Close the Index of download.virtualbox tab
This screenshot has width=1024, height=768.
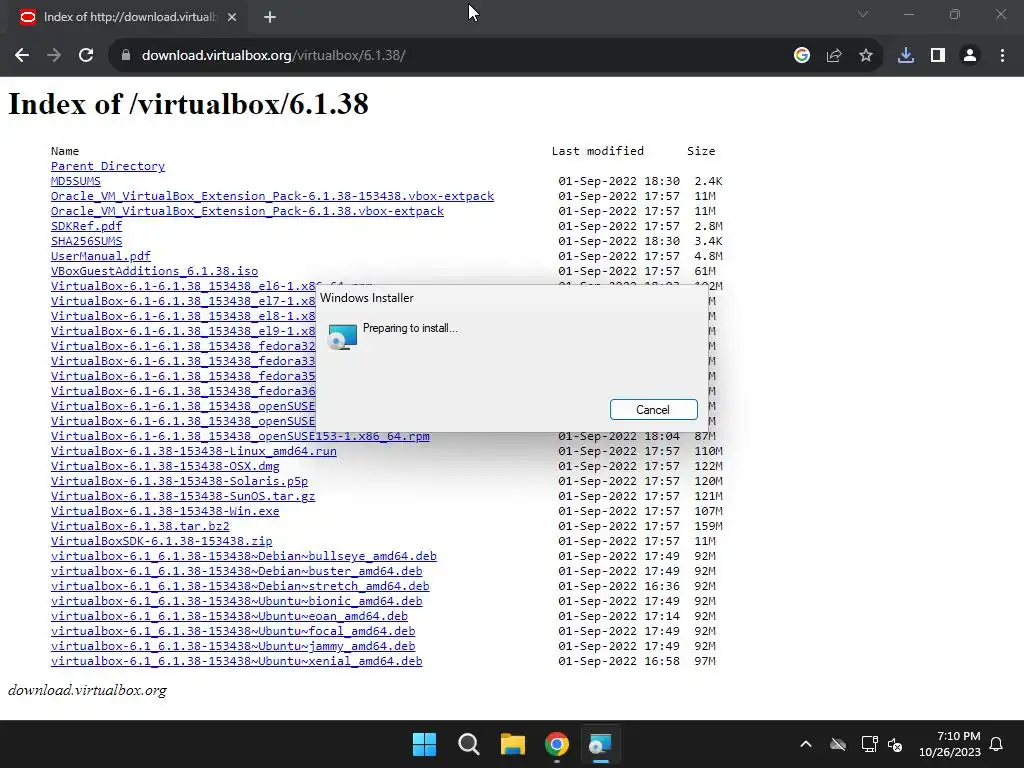point(232,18)
